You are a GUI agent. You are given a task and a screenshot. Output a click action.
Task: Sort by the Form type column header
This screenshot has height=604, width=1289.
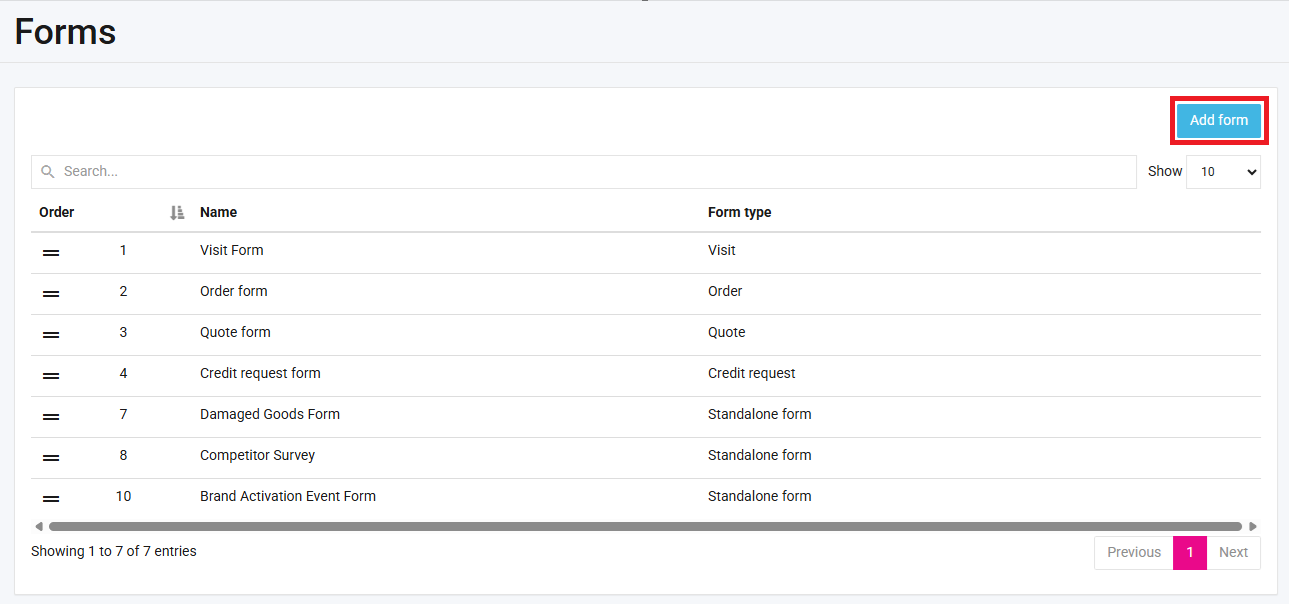point(739,212)
